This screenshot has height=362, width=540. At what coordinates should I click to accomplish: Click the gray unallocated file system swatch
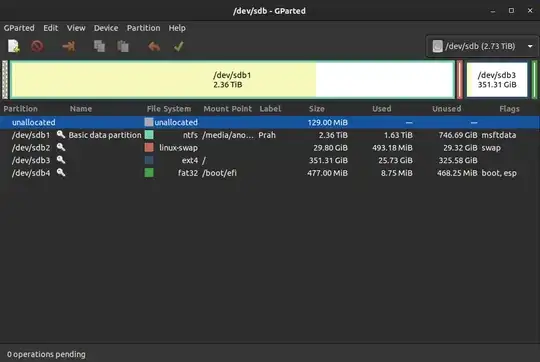coord(149,122)
